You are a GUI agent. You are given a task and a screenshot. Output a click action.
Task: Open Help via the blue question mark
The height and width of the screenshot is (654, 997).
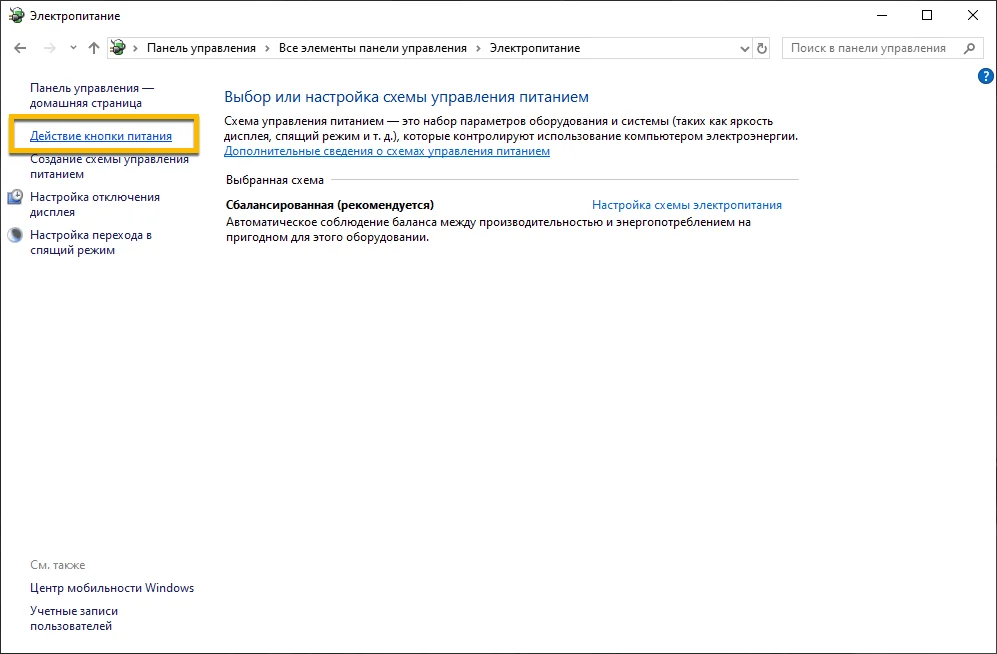[984, 76]
